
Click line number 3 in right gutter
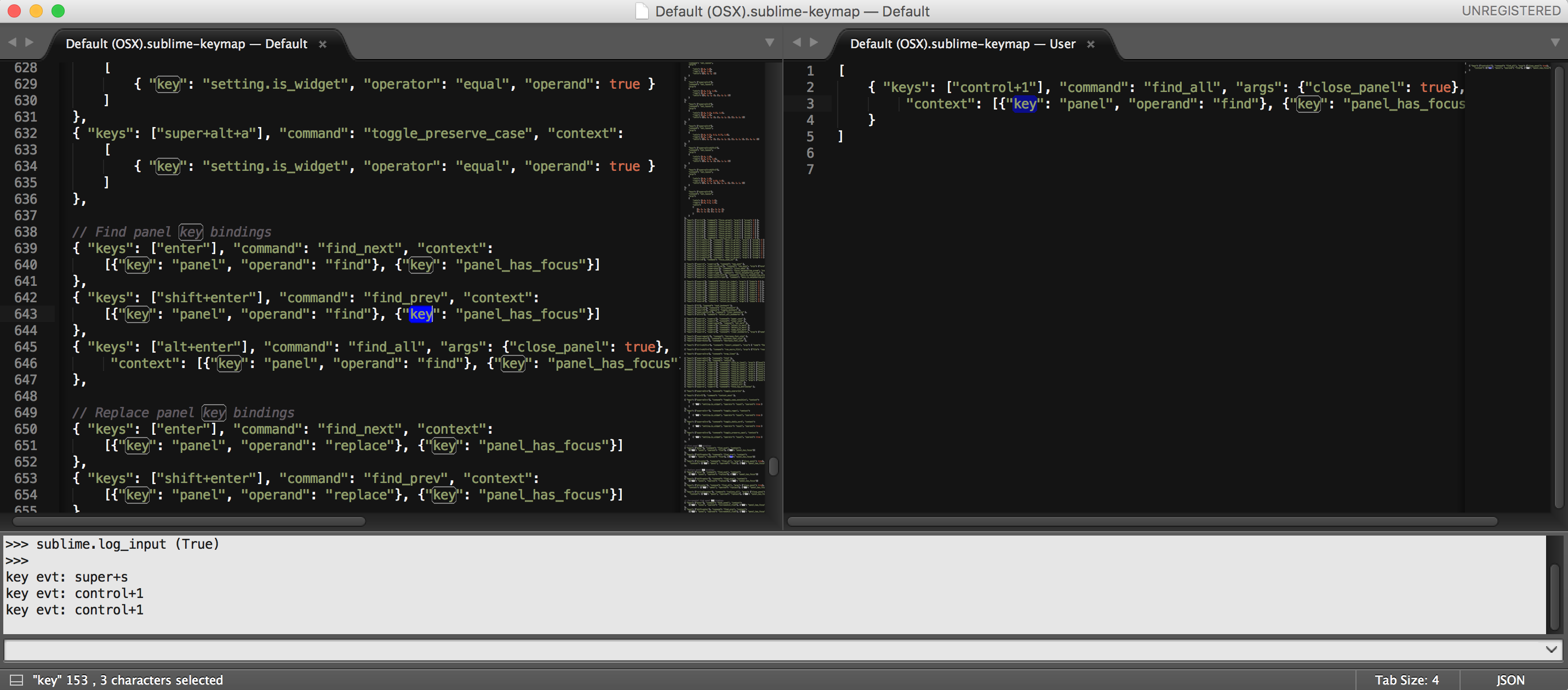[x=810, y=104]
